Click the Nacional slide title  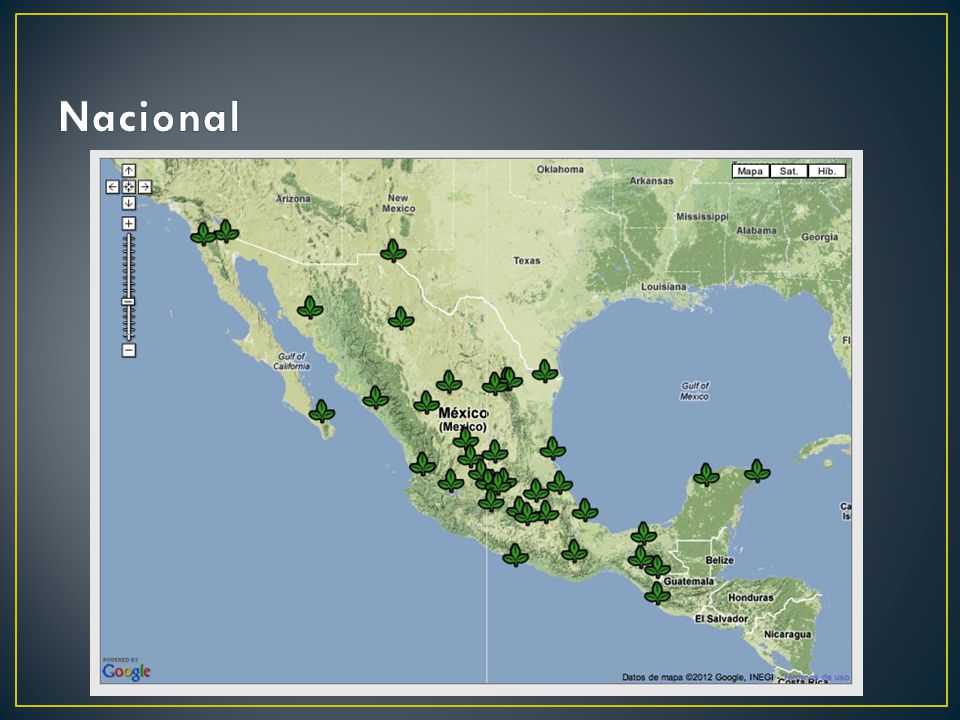[x=149, y=117]
